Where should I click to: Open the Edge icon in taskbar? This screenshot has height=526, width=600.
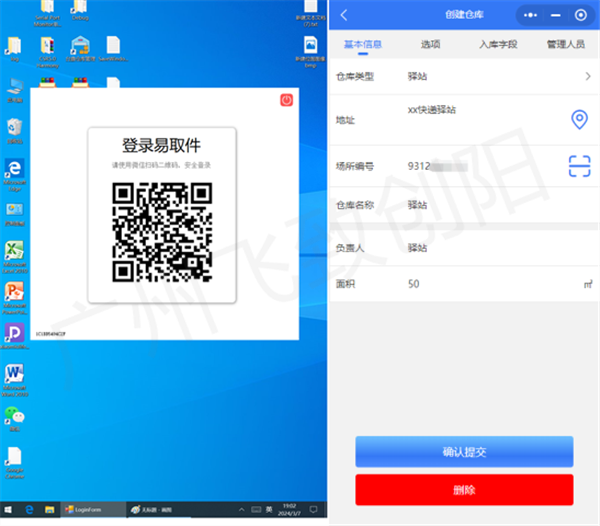pos(29,510)
